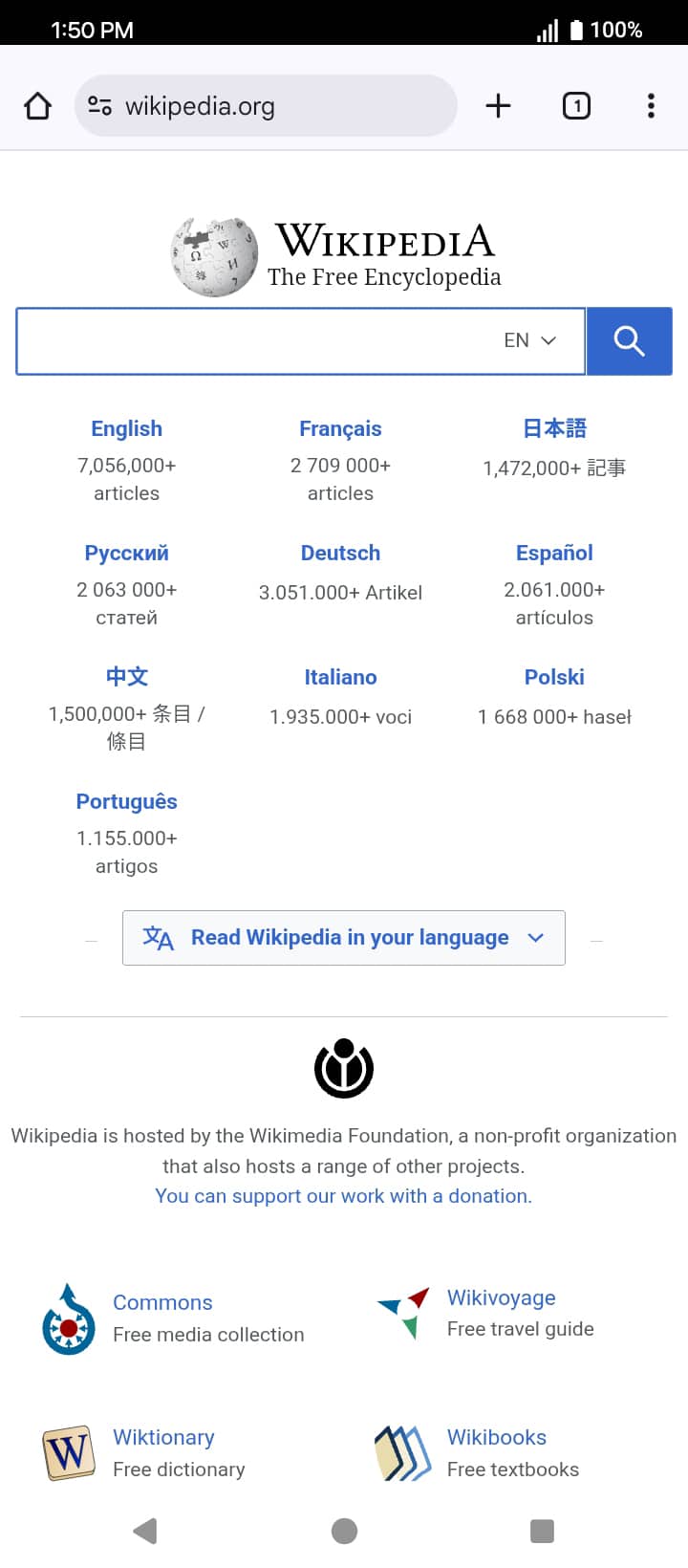The image size is (688, 1568).
Task: Tap the site settings icon in address bar
Action: [x=100, y=105]
